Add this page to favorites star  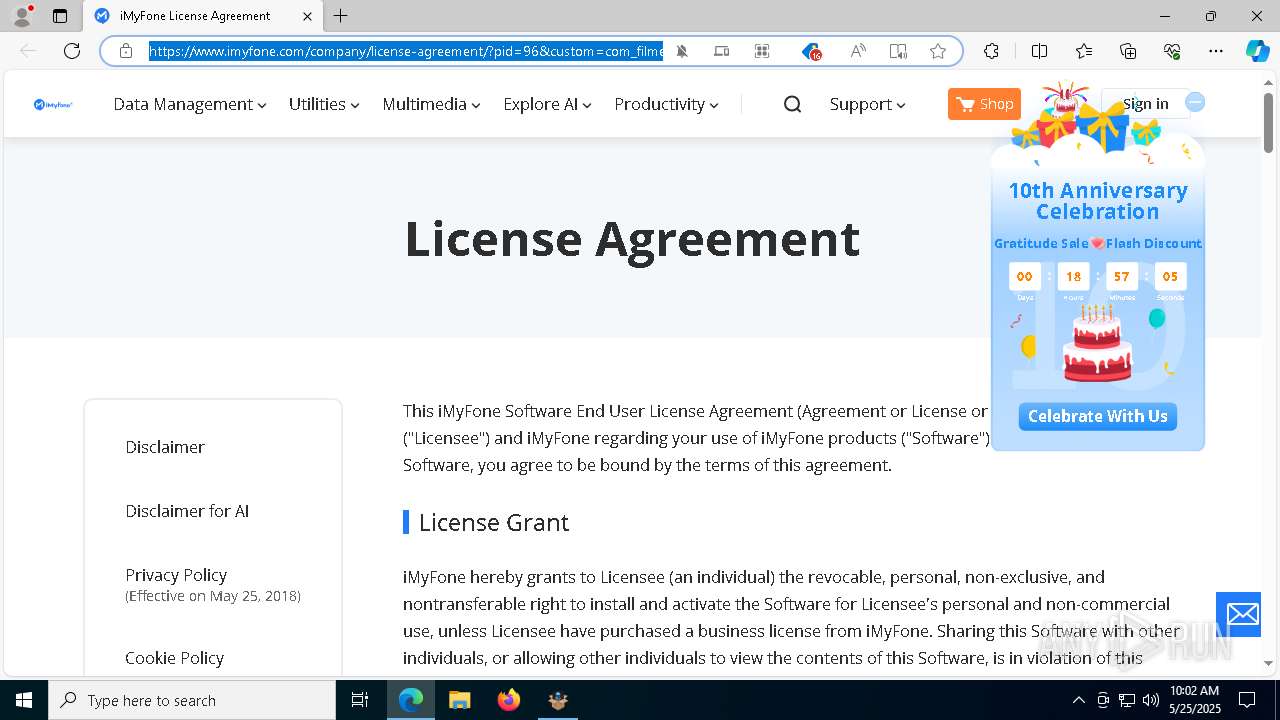click(x=938, y=51)
